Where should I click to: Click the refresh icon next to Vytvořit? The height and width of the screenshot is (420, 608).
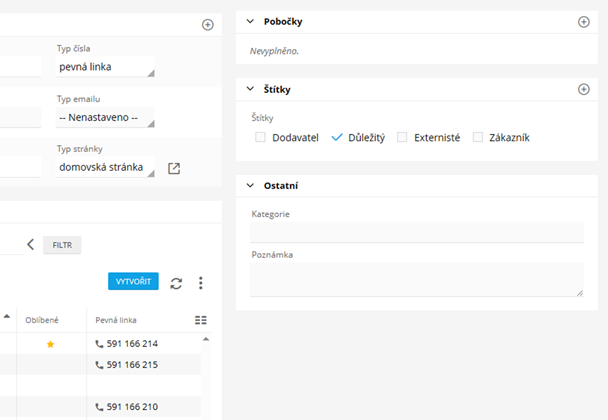point(176,283)
